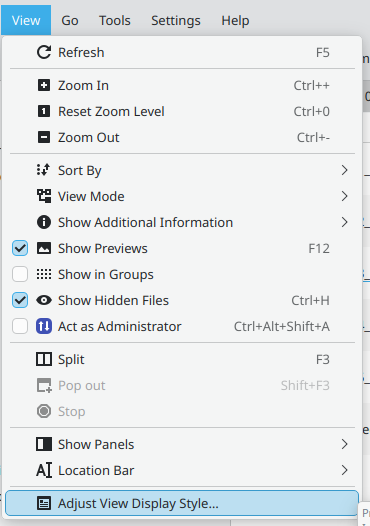This screenshot has height=526, width=370.
Task: Click the Refresh circular arrow icon
Action: [x=44, y=52]
